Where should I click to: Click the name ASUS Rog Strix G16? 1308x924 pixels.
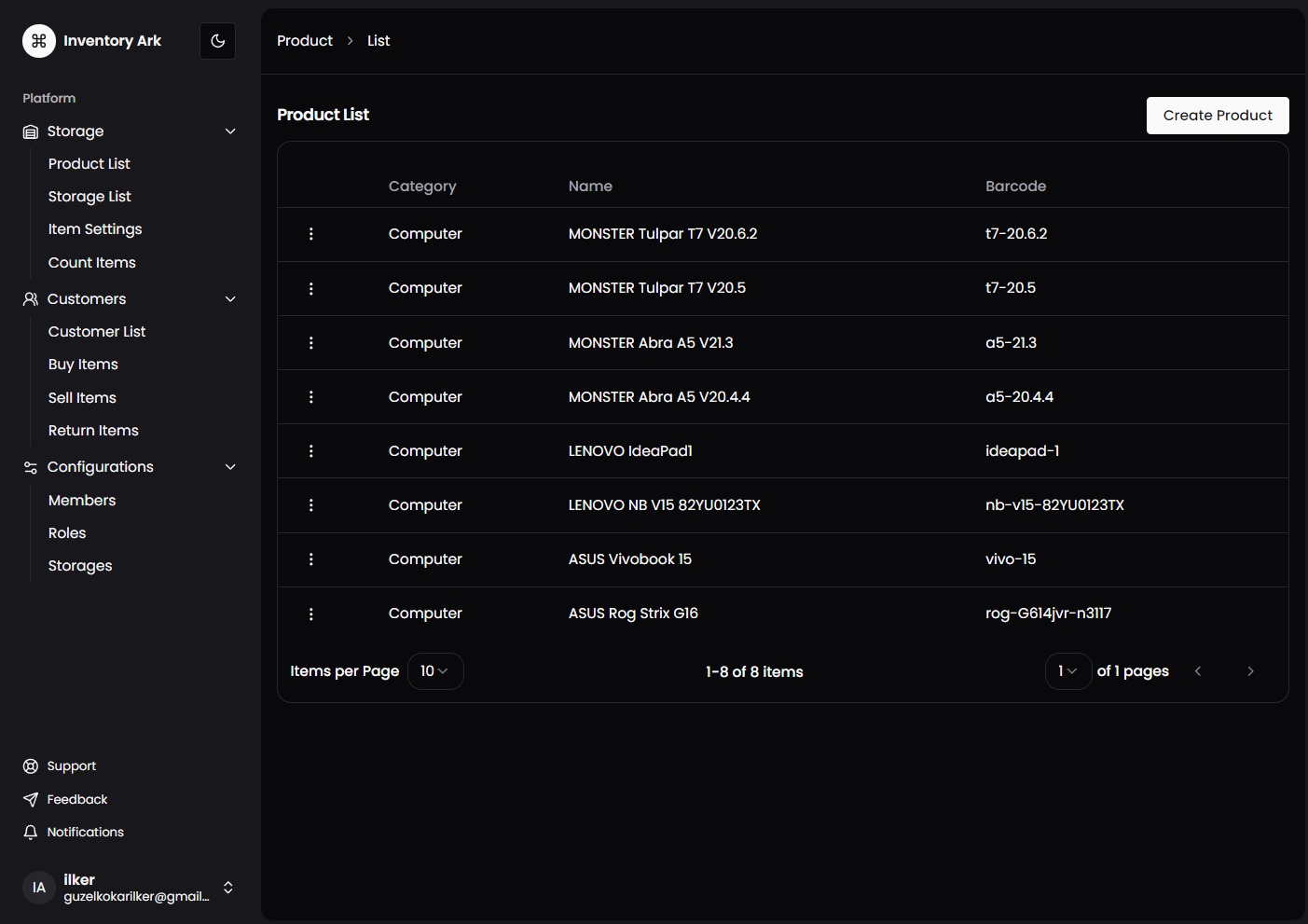tap(633, 614)
